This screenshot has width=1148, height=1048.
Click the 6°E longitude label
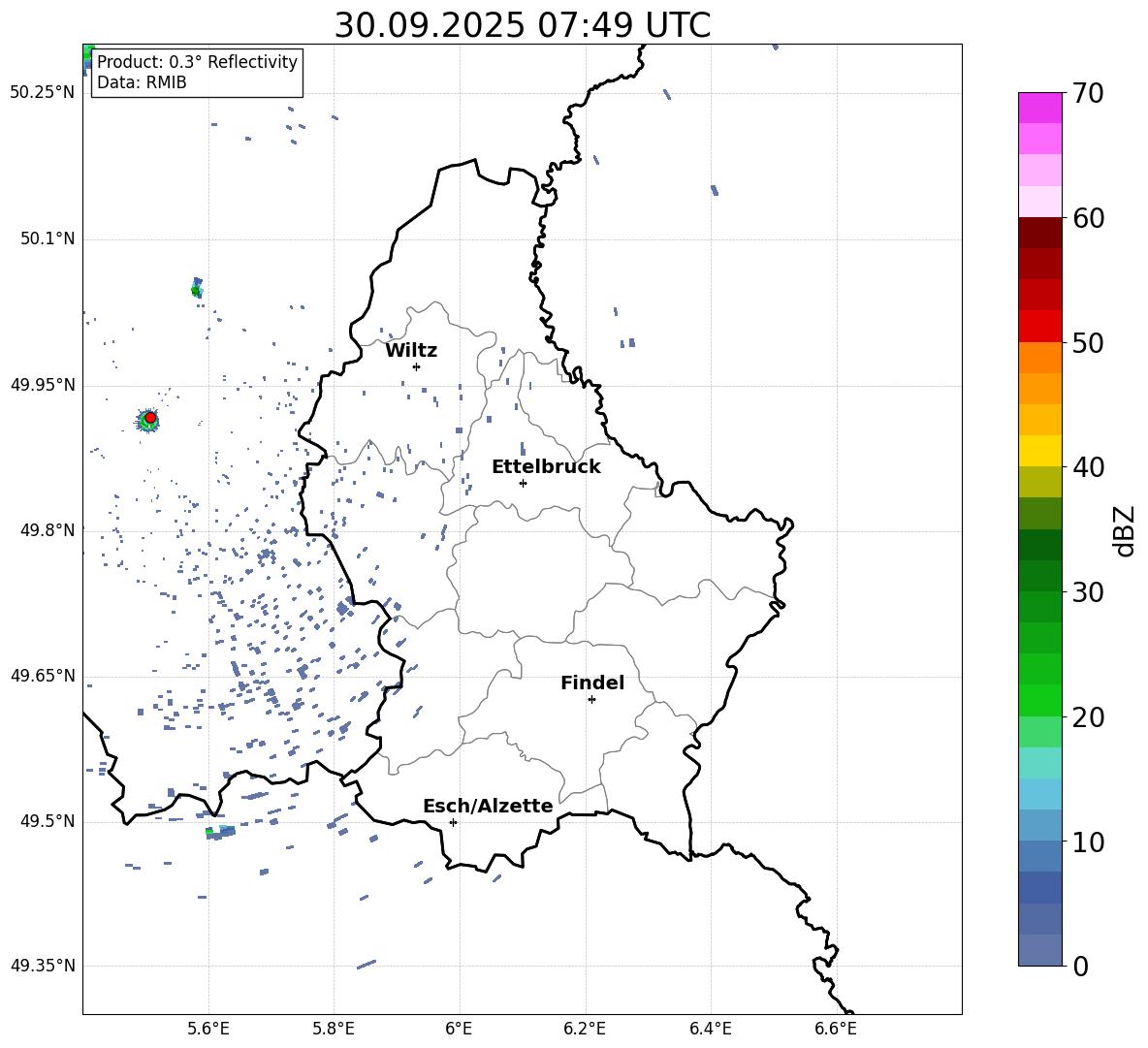click(459, 1029)
